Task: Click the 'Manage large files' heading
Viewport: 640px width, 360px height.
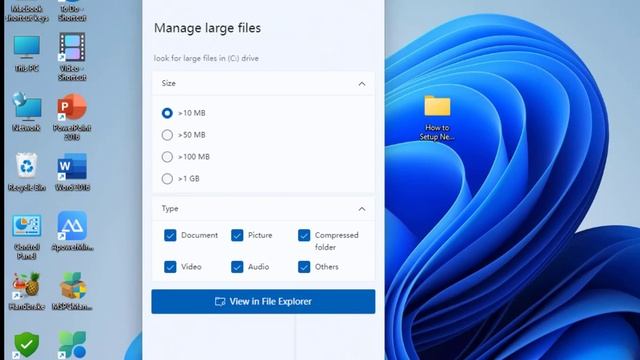Action: [207, 28]
